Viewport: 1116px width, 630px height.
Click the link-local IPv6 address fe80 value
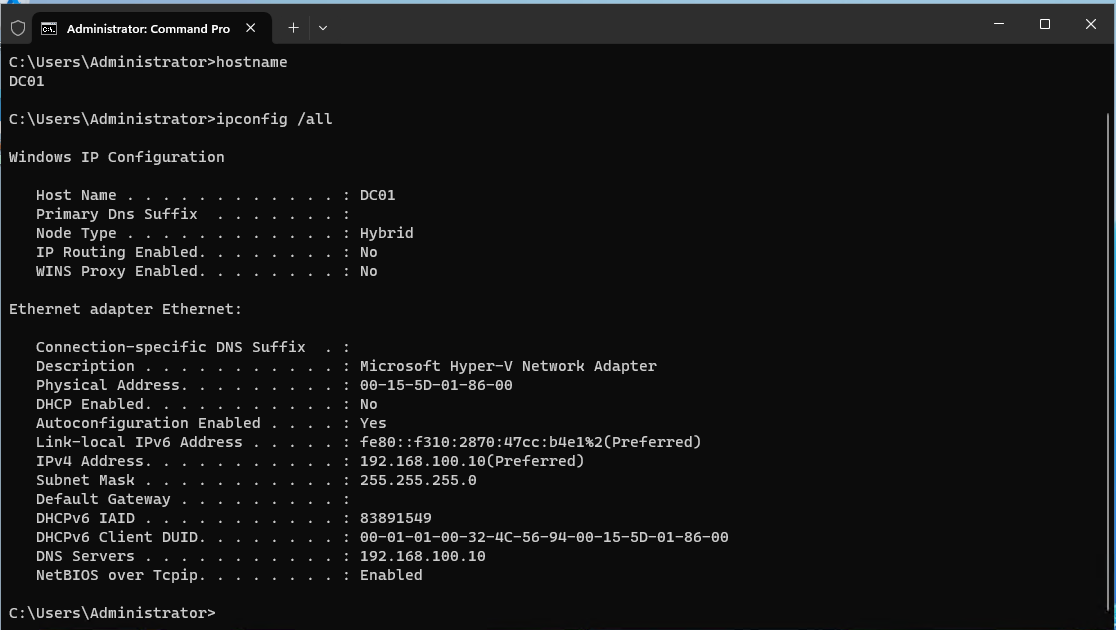[x=530, y=442]
